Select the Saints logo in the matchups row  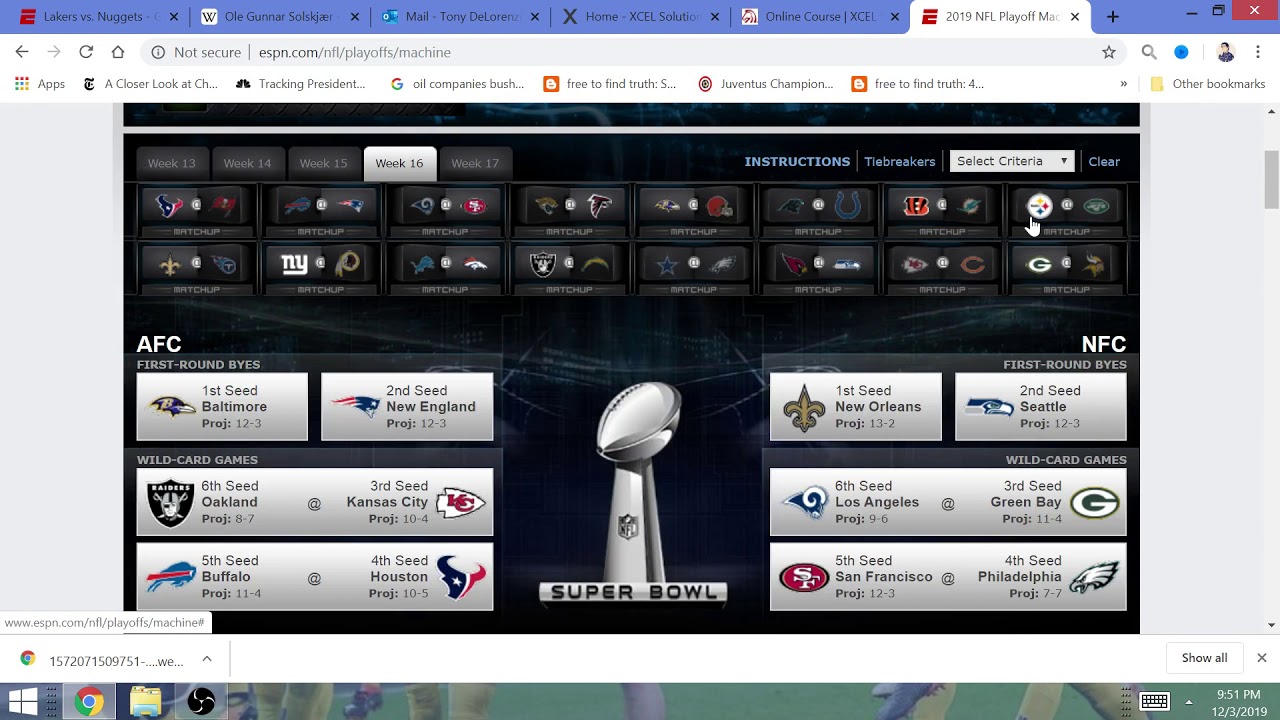(170, 264)
